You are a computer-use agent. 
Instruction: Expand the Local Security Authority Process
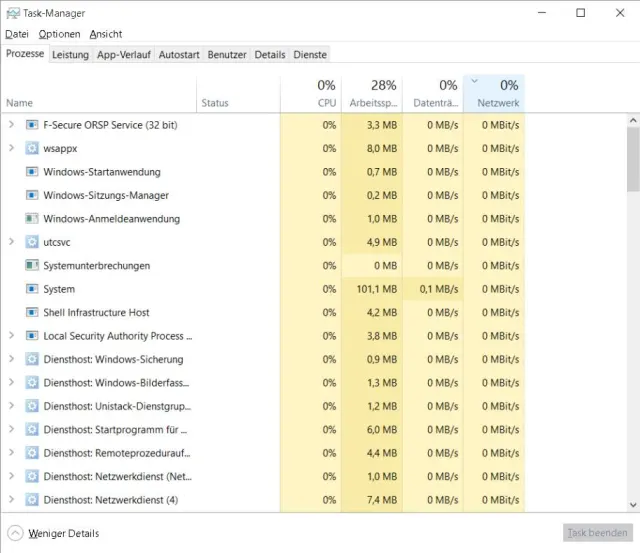coord(11,336)
